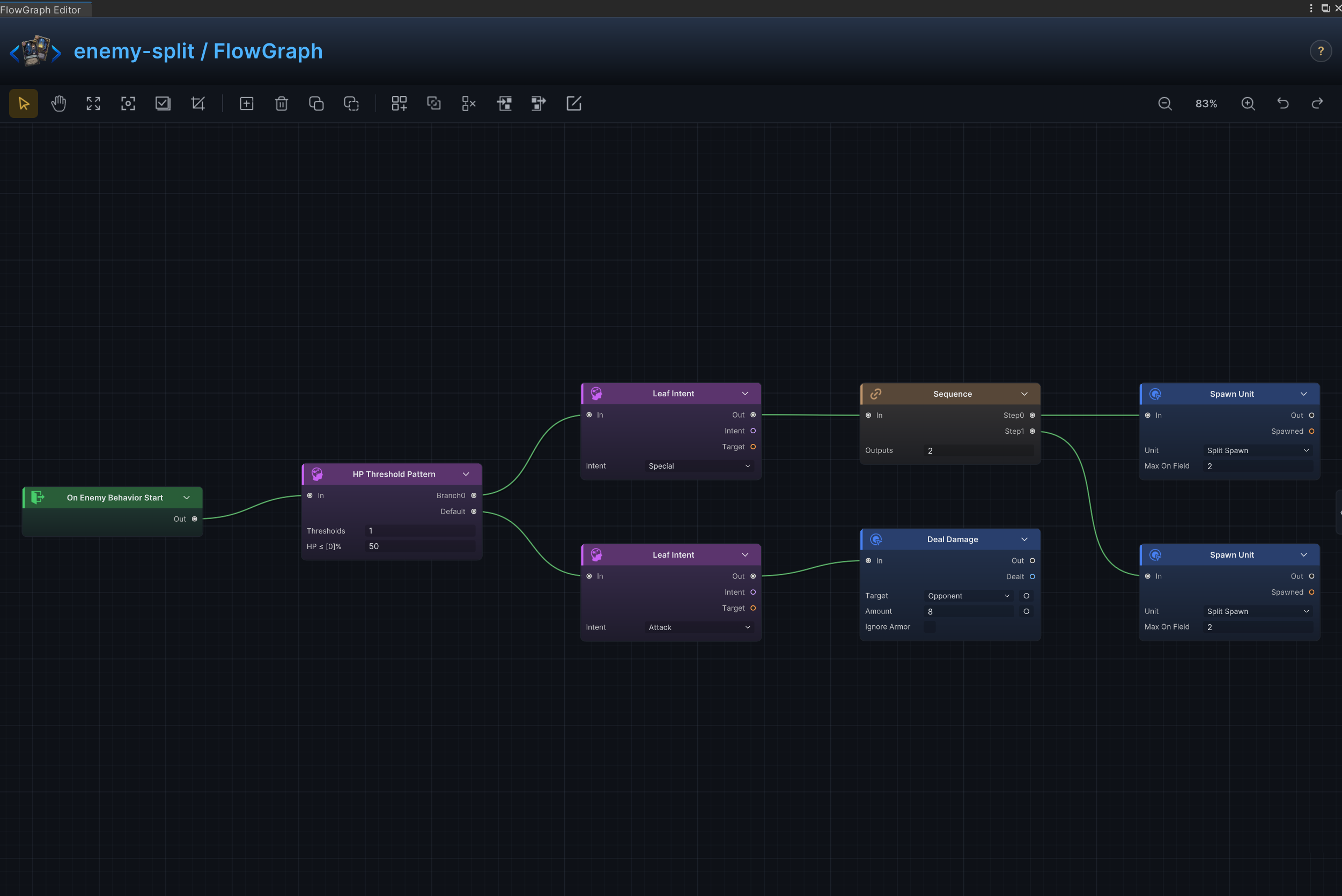Click the Deal Damage Amount input port
Image resolution: width=1342 pixels, height=896 pixels.
[1027, 611]
